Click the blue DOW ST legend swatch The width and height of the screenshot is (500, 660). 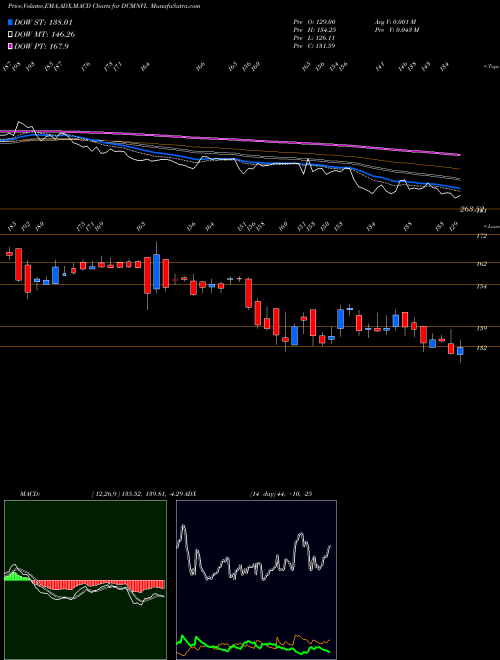(x=10, y=22)
